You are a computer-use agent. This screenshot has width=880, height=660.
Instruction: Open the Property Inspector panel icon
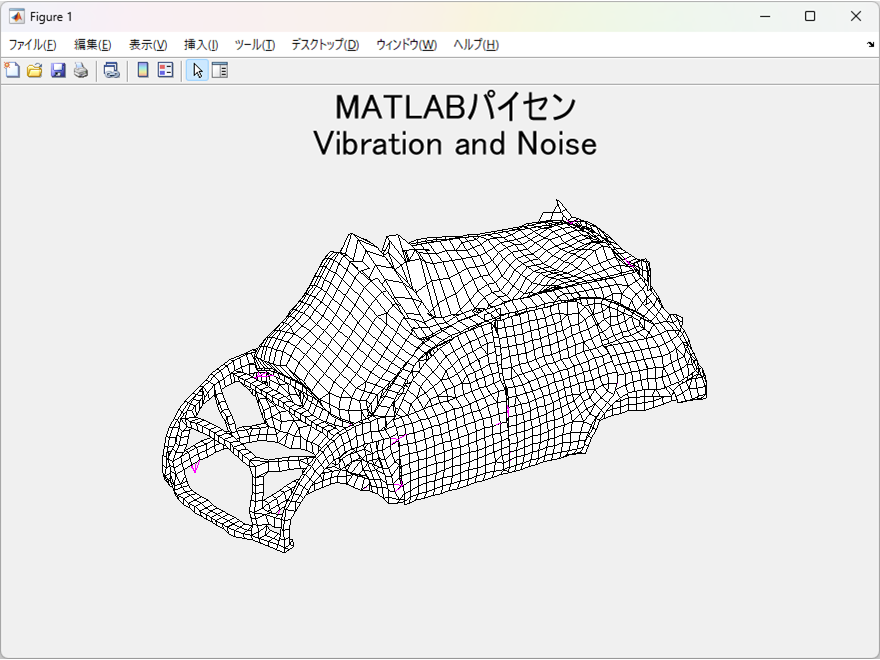click(x=220, y=70)
